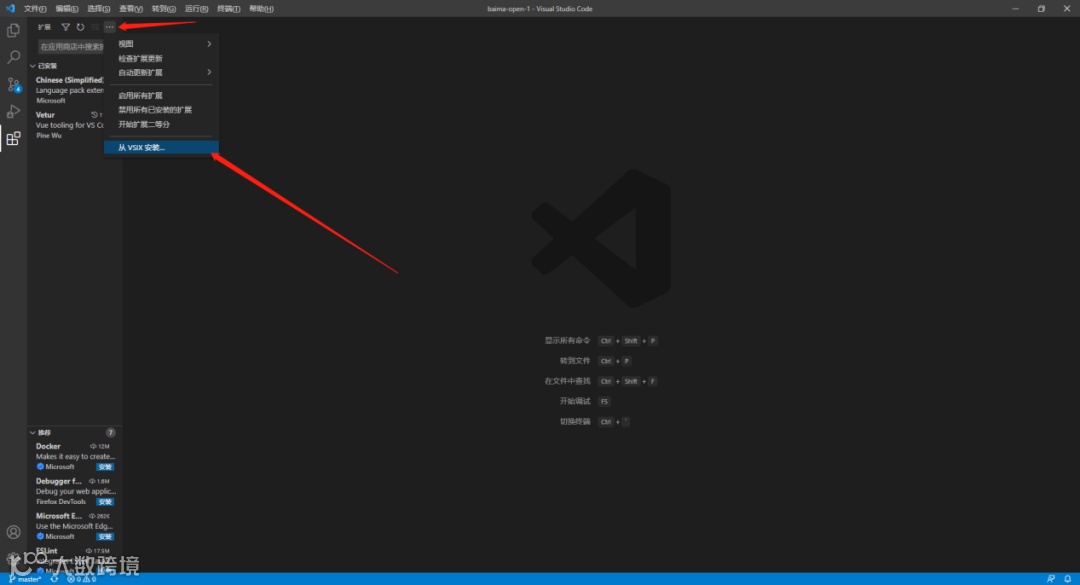
Task: Open the 查看(V) menu
Action: (131, 8)
